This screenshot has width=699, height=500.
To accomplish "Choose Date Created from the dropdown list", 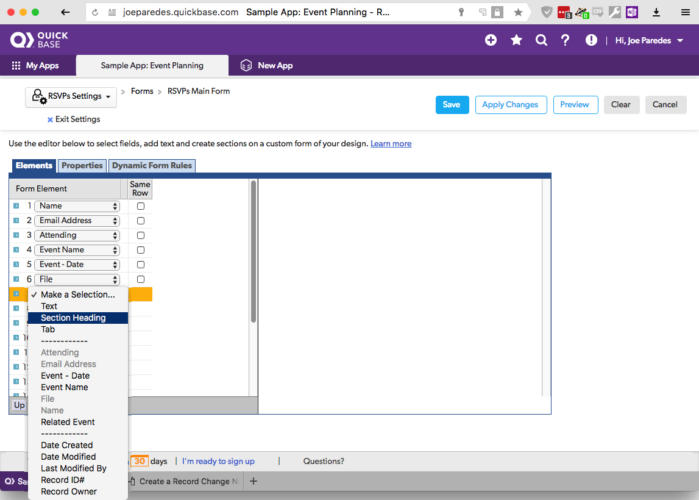I will point(78,445).
